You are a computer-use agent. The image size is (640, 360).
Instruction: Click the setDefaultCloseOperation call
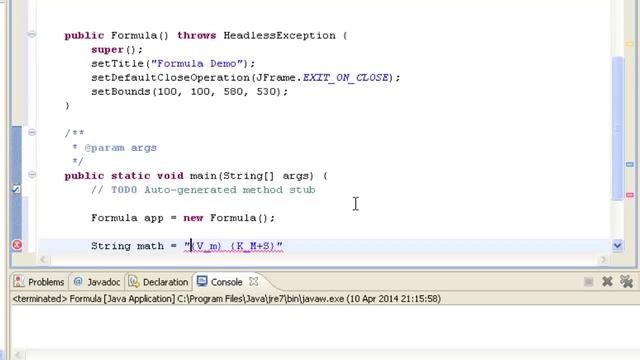click(x=246, y=78)
